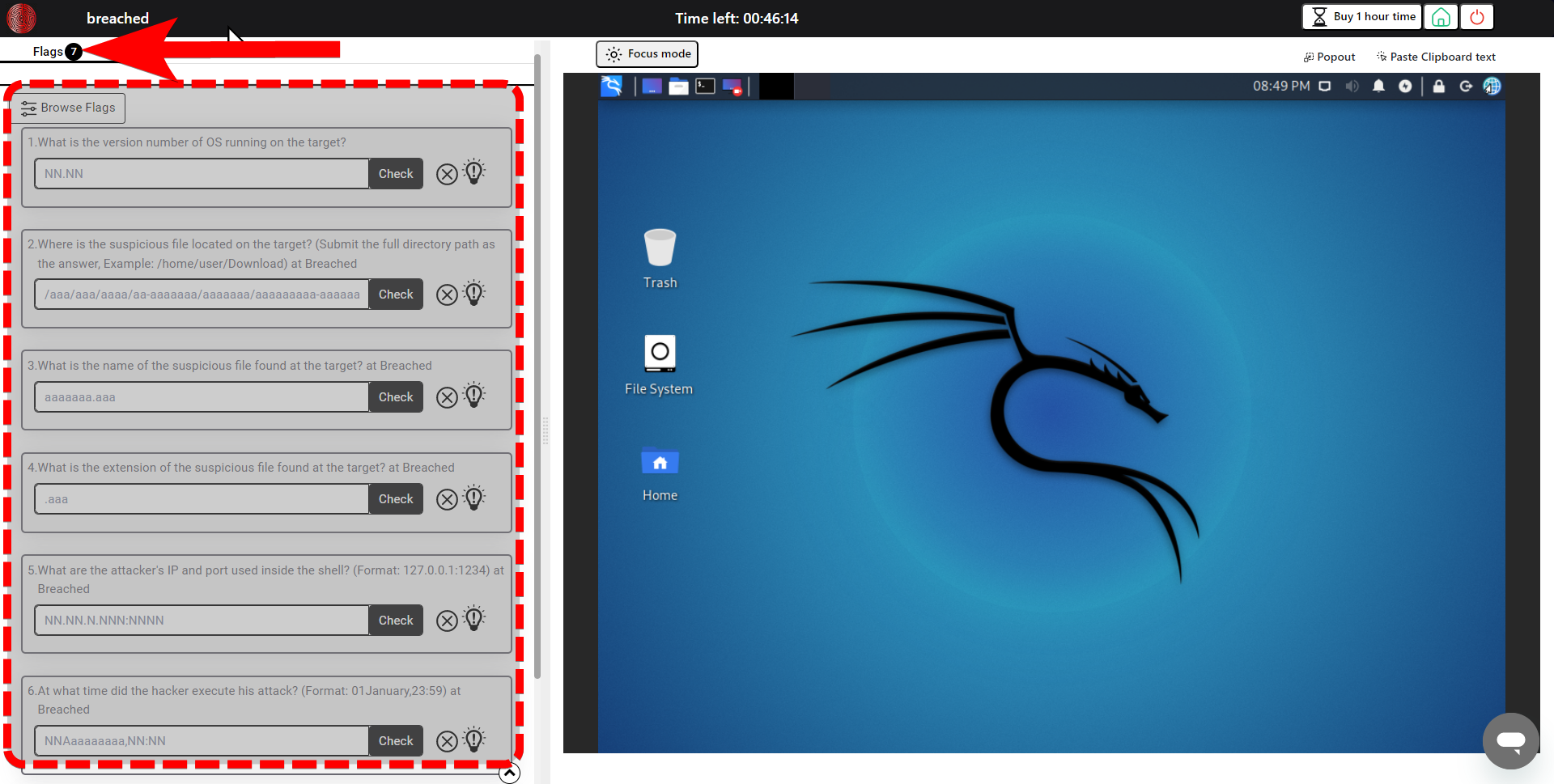Toggle Focus mode
1554x784 pixels.
pos(647,54)
